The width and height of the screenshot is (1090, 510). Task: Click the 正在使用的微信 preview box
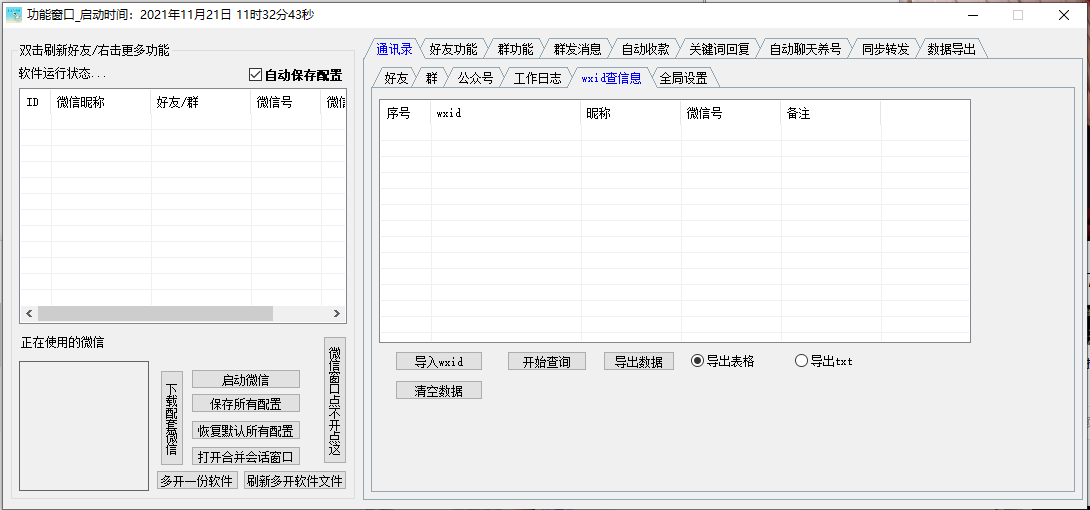click(x=84, y=425)
